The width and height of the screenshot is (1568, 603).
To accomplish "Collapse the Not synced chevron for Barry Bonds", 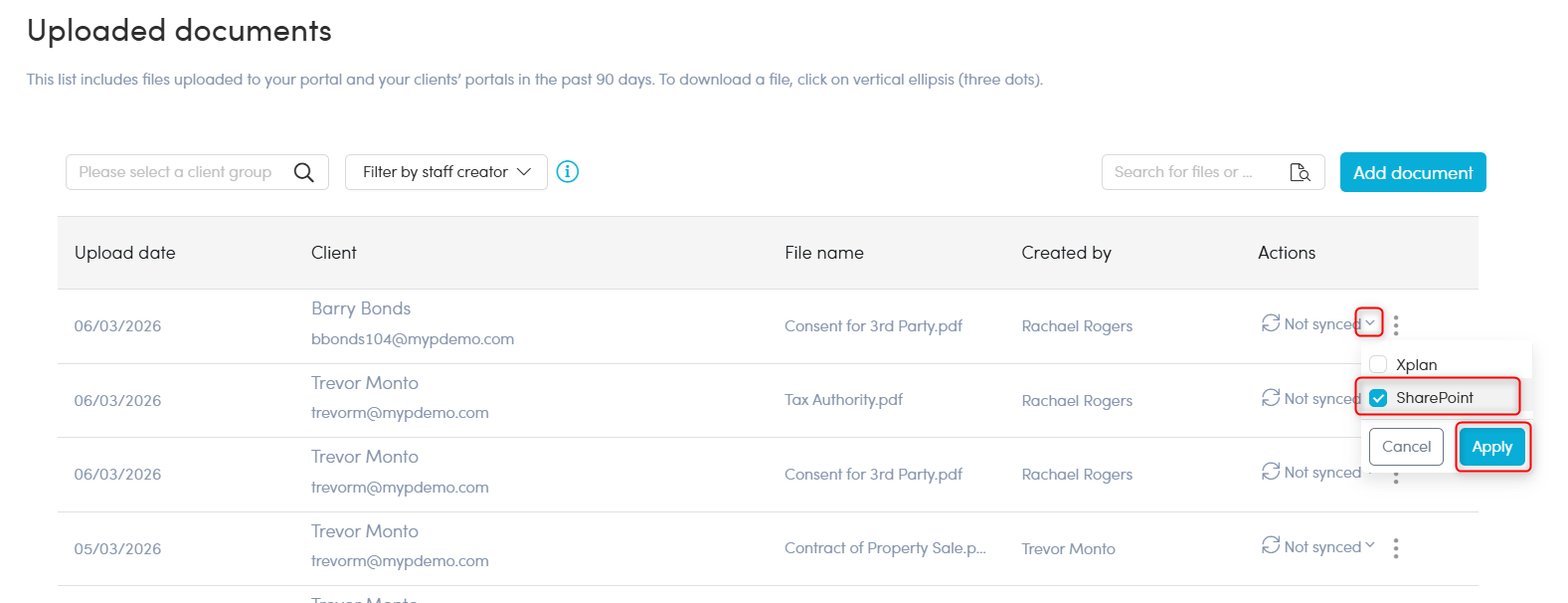I will [1370, 322].
